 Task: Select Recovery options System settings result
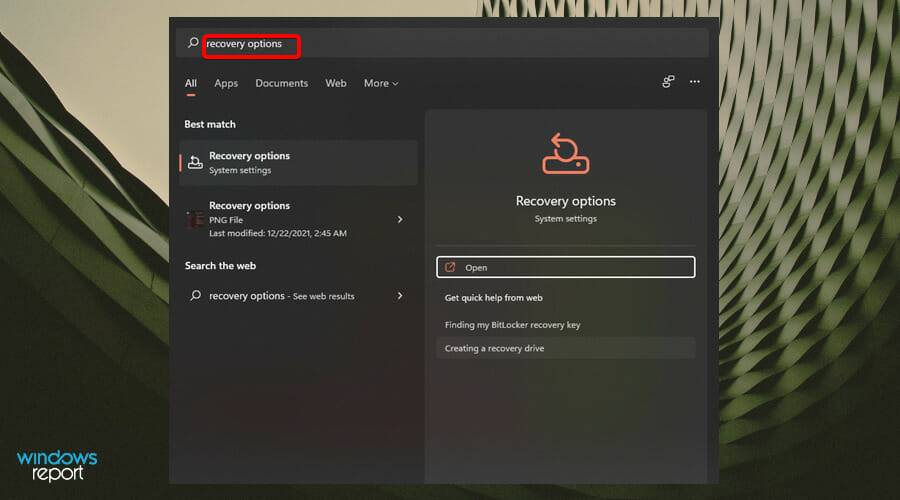[298, 162]
